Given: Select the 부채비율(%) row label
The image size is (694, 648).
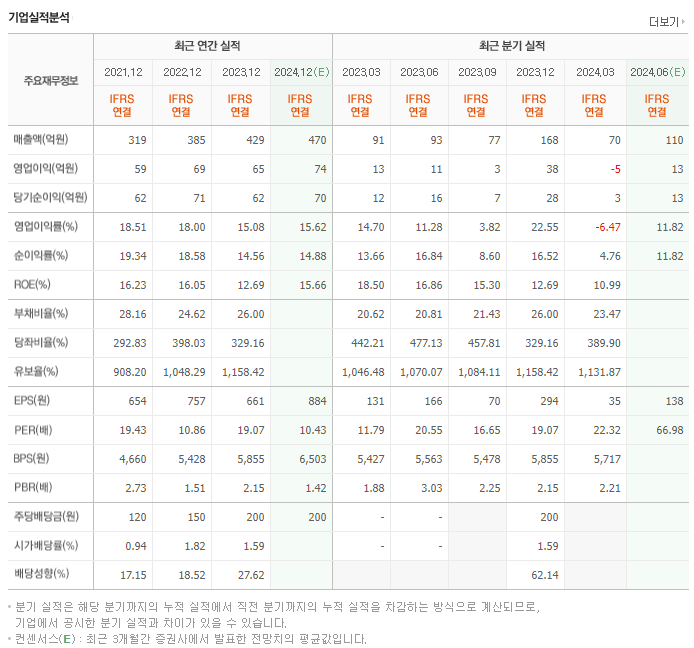Looking at the screenshot, I should (x=41, y=313).
